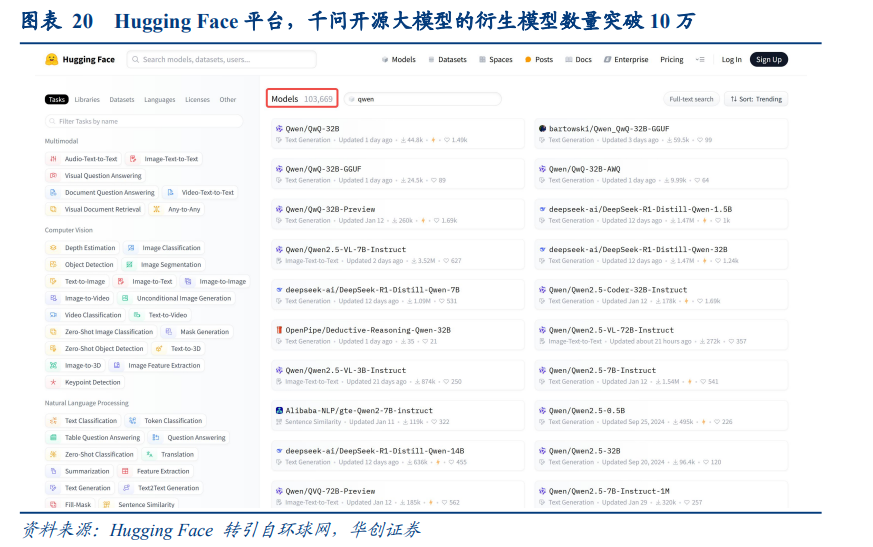Select the Document Question Answering task icon
The image size is (873, 547).
click(53, 192)
